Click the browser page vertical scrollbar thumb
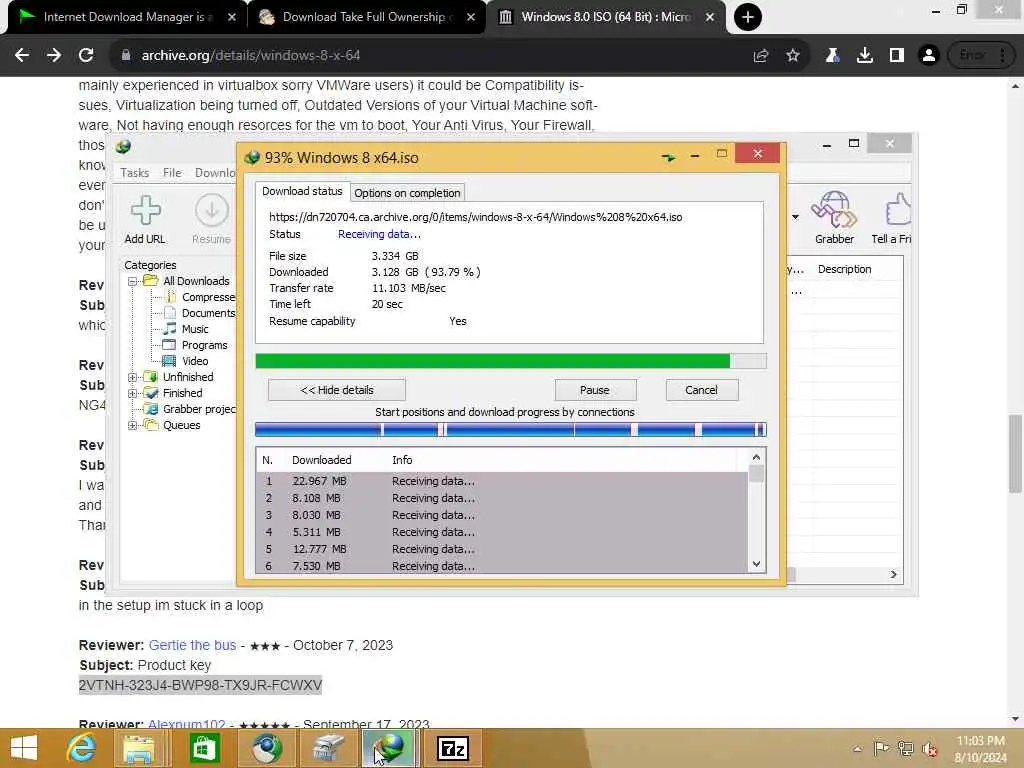 pyautogui.click(x=1015, y=453)
